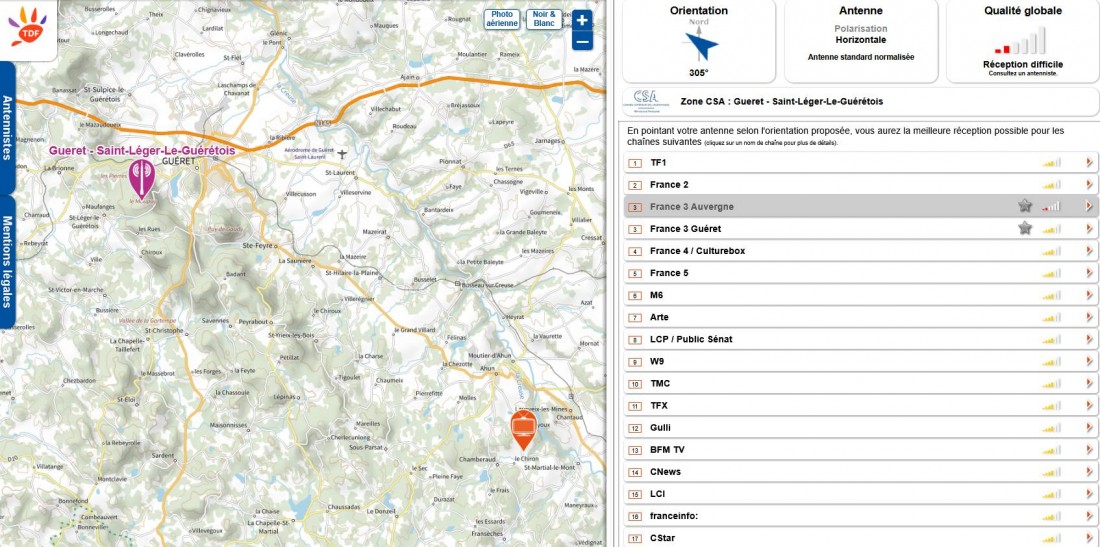This screenshot has height=547, width=1100.
Task: Open France 2 channel name
Action: (669, 184)
